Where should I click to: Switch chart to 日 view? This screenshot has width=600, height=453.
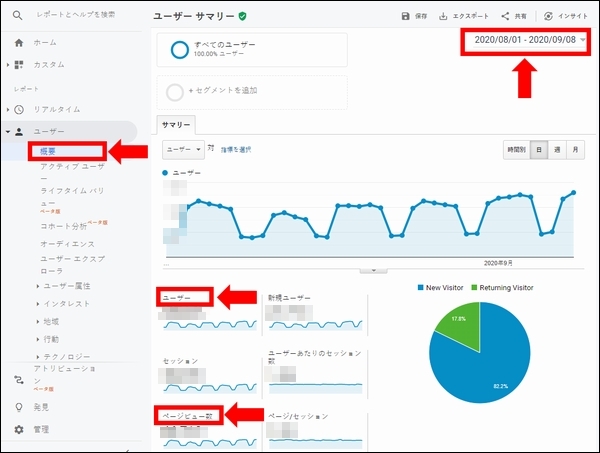(x=539, y=150)
